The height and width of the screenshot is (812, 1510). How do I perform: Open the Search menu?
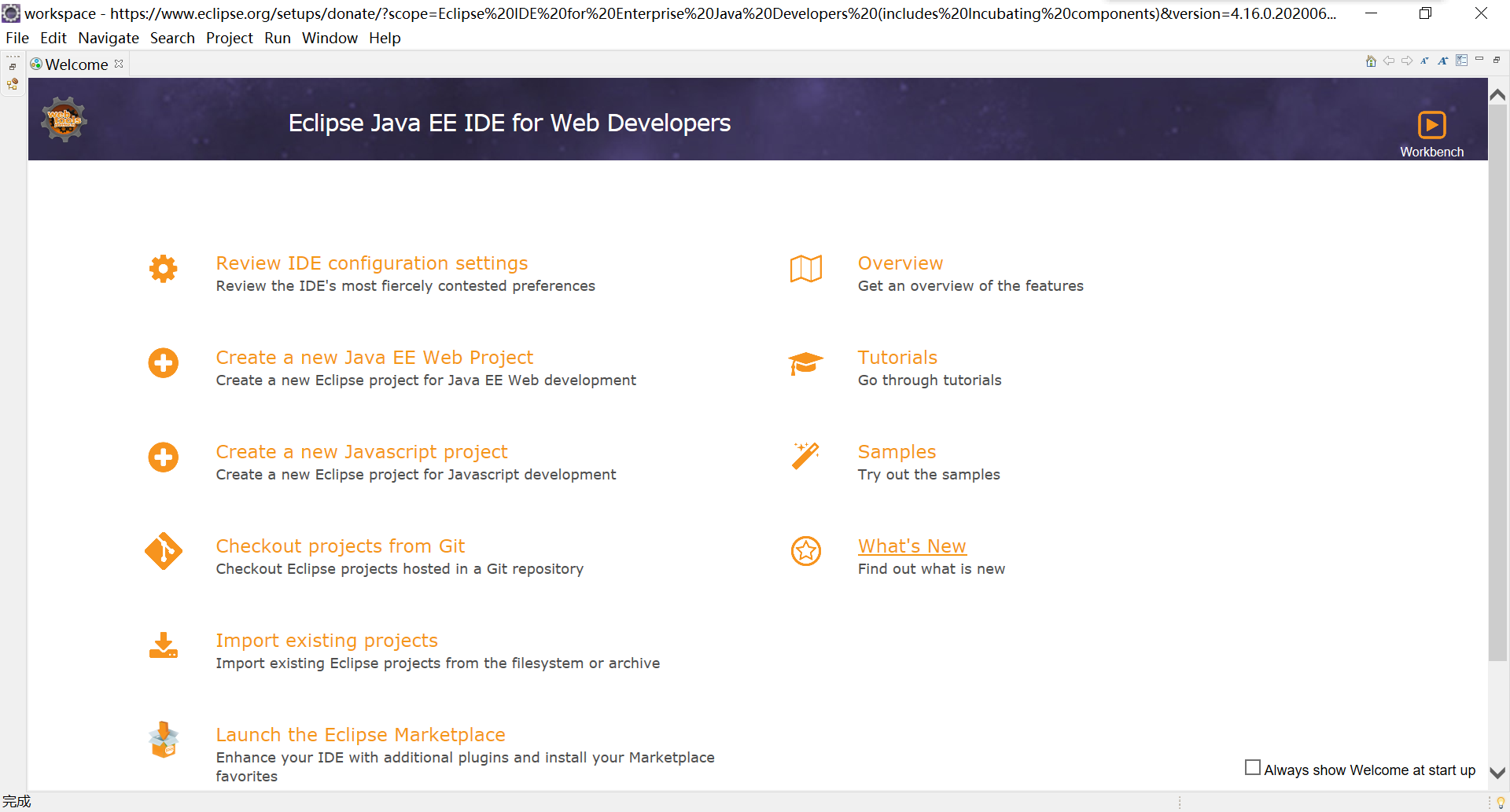pos(172,38)
